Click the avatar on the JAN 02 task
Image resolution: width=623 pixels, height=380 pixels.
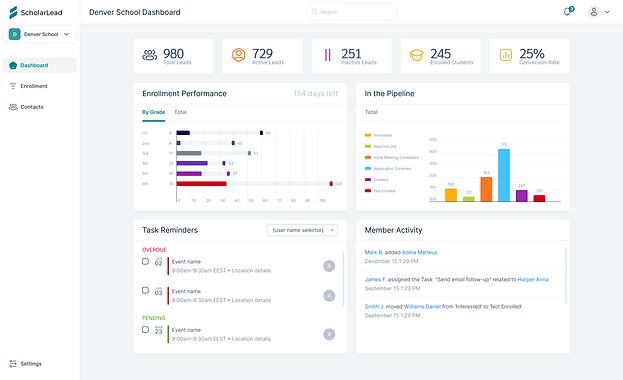point(329,266)
